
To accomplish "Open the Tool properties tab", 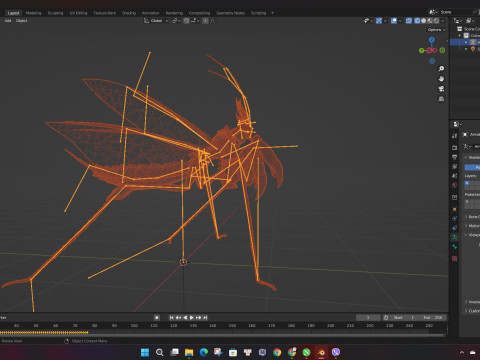I will click(455, 136).
